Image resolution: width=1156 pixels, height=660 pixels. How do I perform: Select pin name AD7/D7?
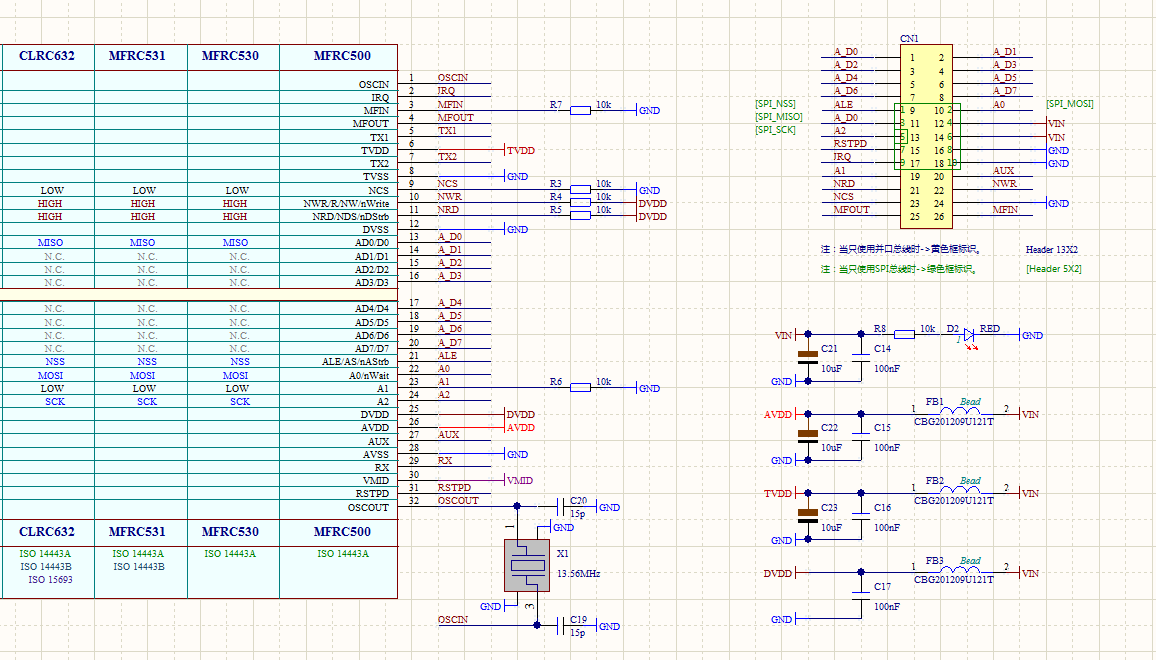point(372,348)
